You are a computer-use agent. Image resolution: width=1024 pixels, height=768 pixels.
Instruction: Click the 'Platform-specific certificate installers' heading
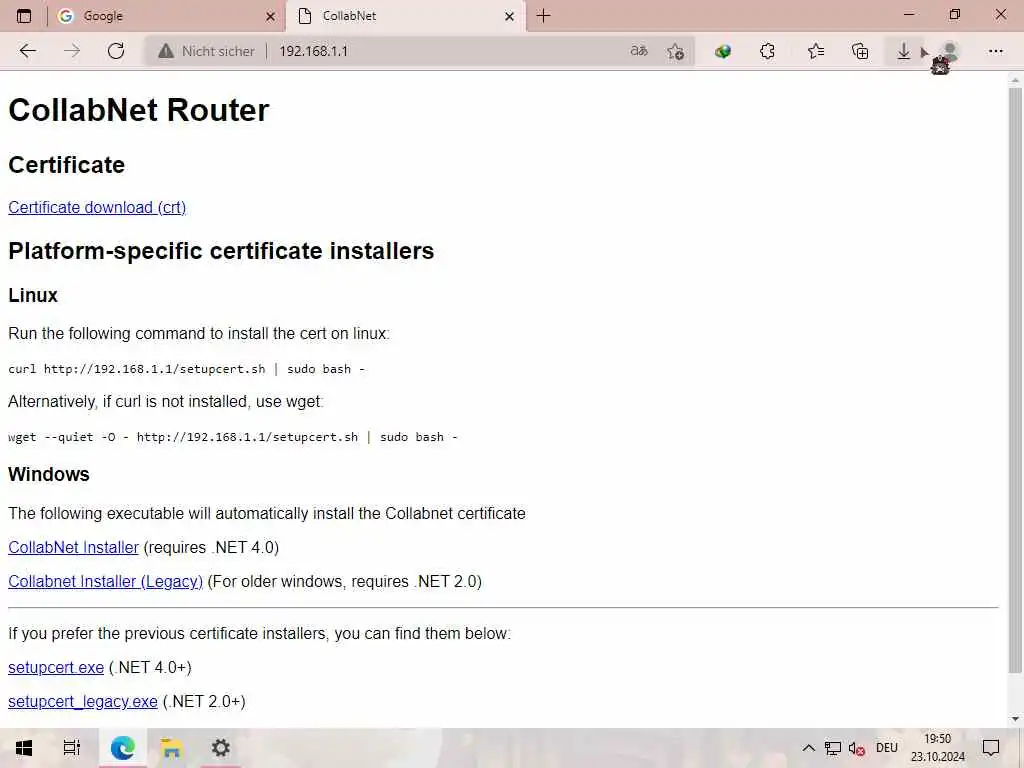click(221, 251)
